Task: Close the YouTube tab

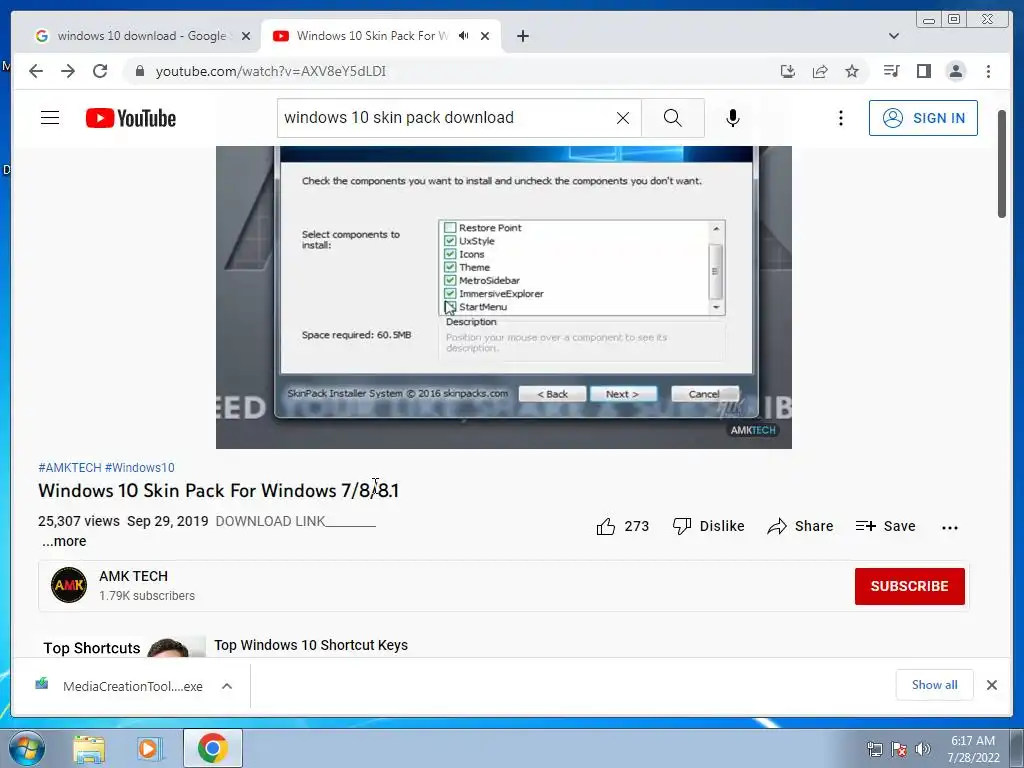Action: click(485, 36)
